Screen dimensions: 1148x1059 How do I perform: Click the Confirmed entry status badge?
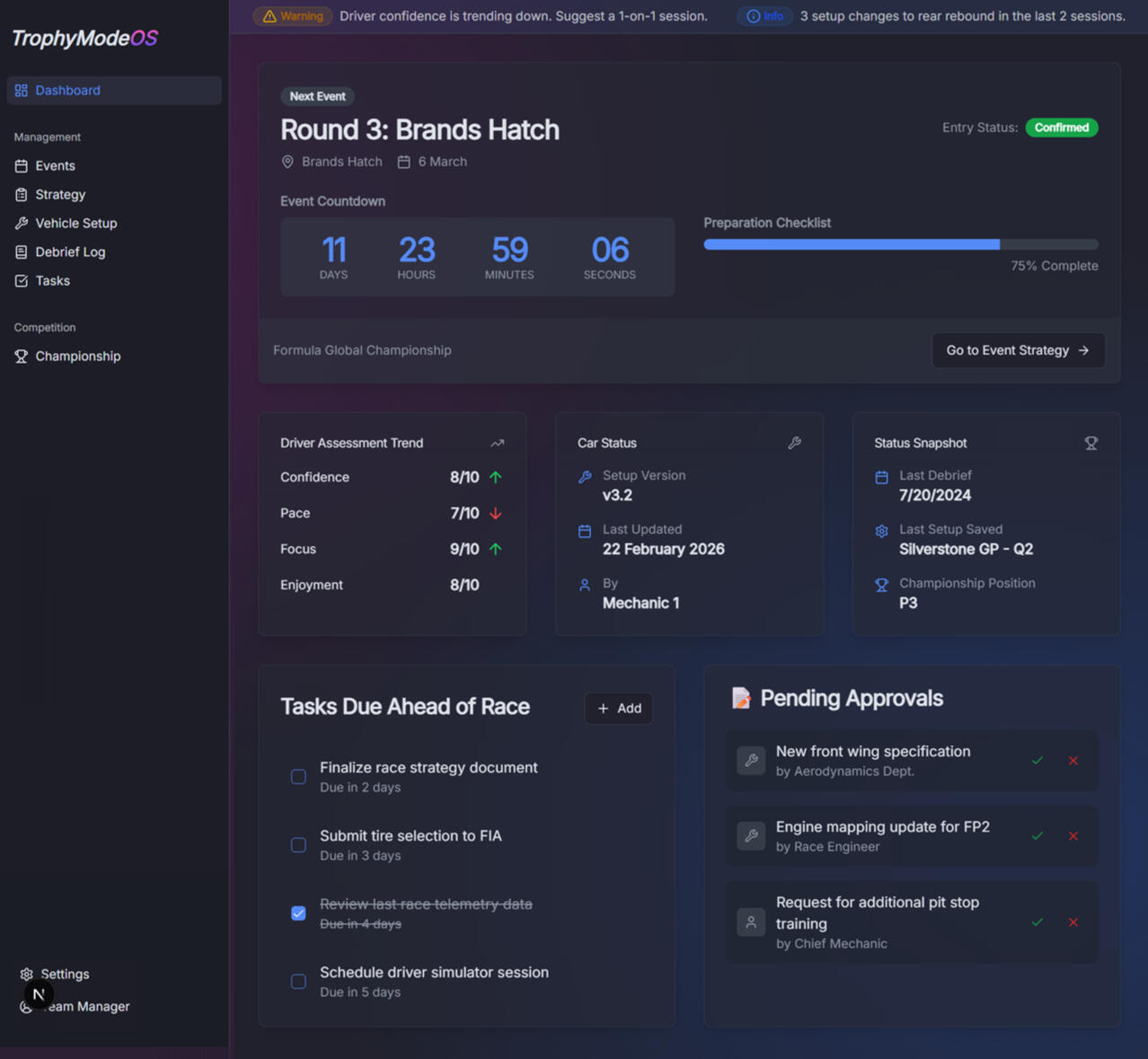click(1061, 128)
